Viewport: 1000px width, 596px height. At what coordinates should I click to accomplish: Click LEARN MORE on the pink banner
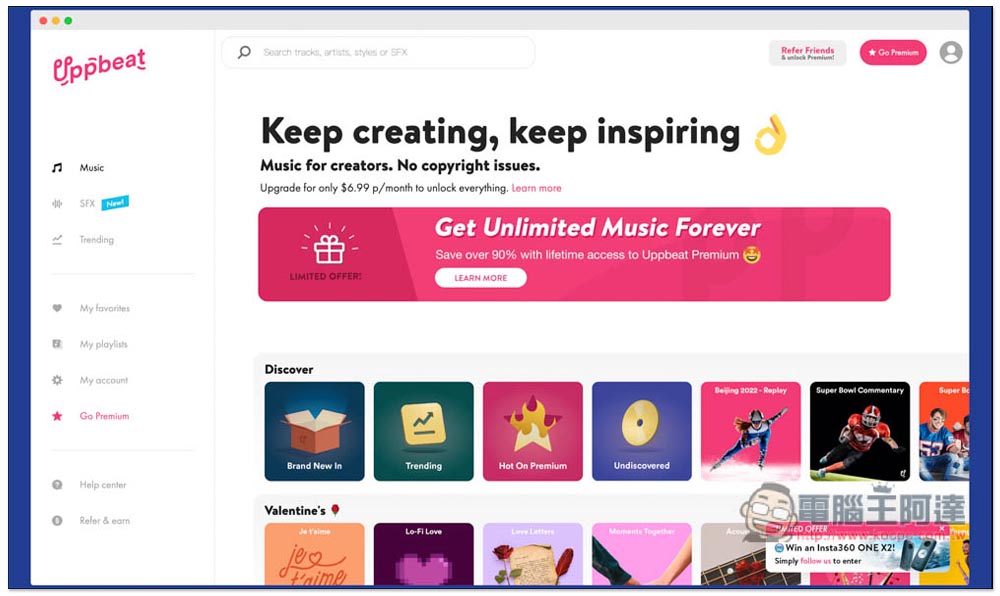[x=481, y=278]
